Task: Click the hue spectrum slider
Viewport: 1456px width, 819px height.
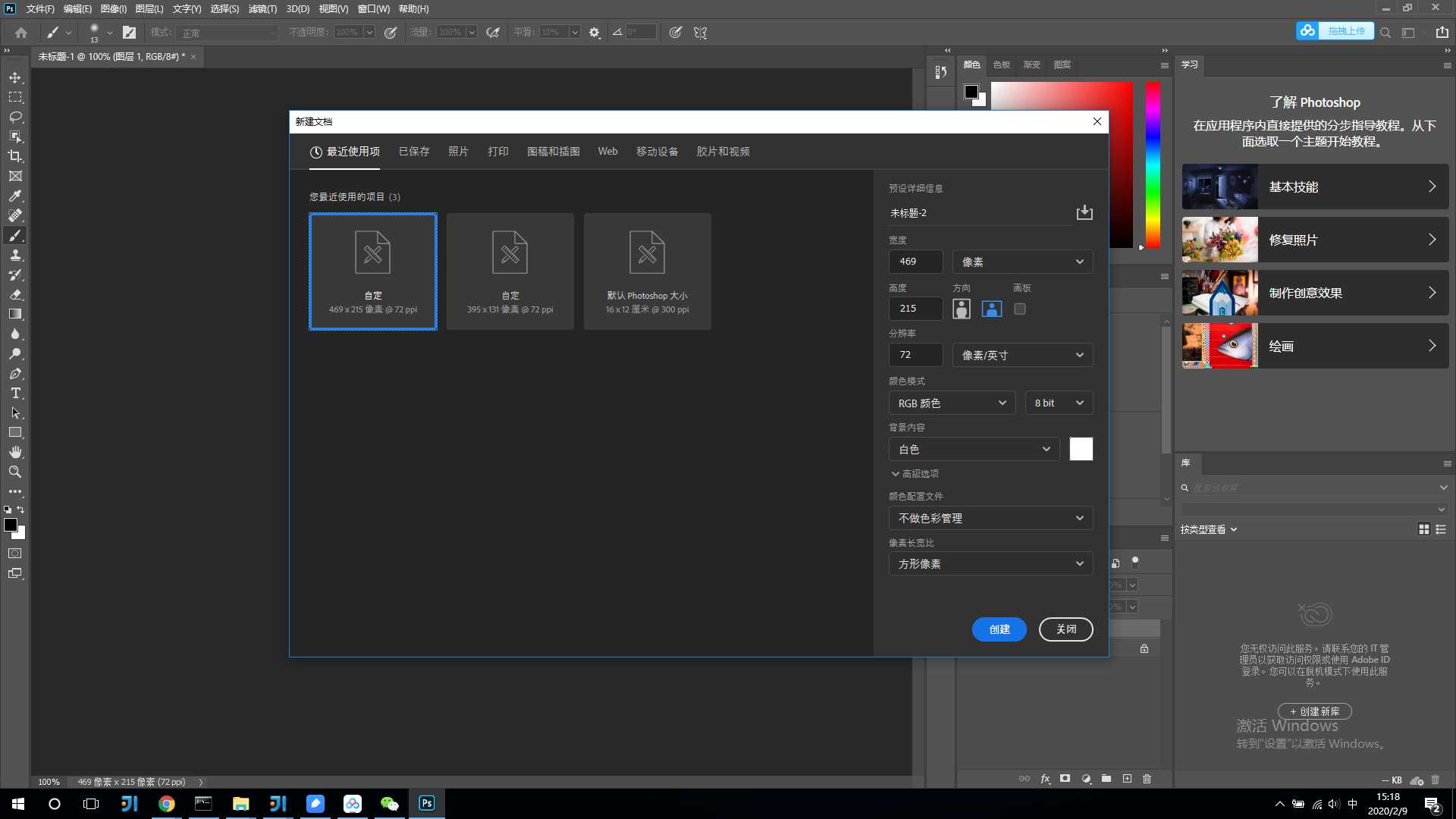Action: [1153, 165]
